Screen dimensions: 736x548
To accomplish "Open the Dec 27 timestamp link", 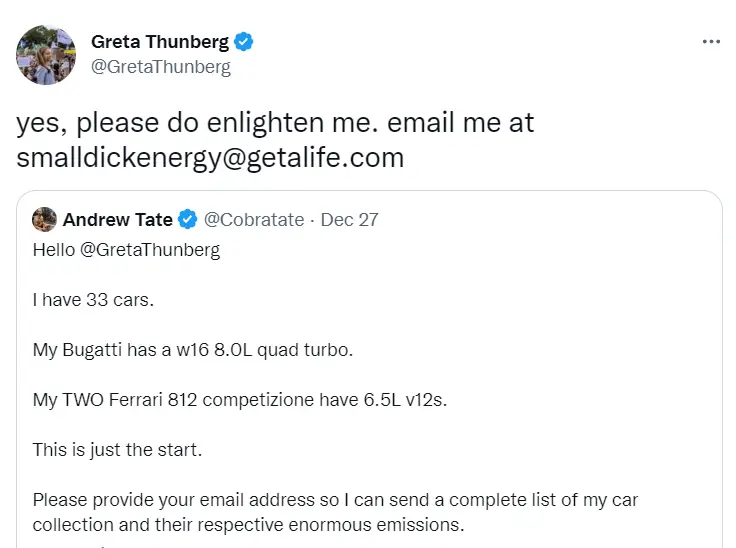I will [350, 219].
